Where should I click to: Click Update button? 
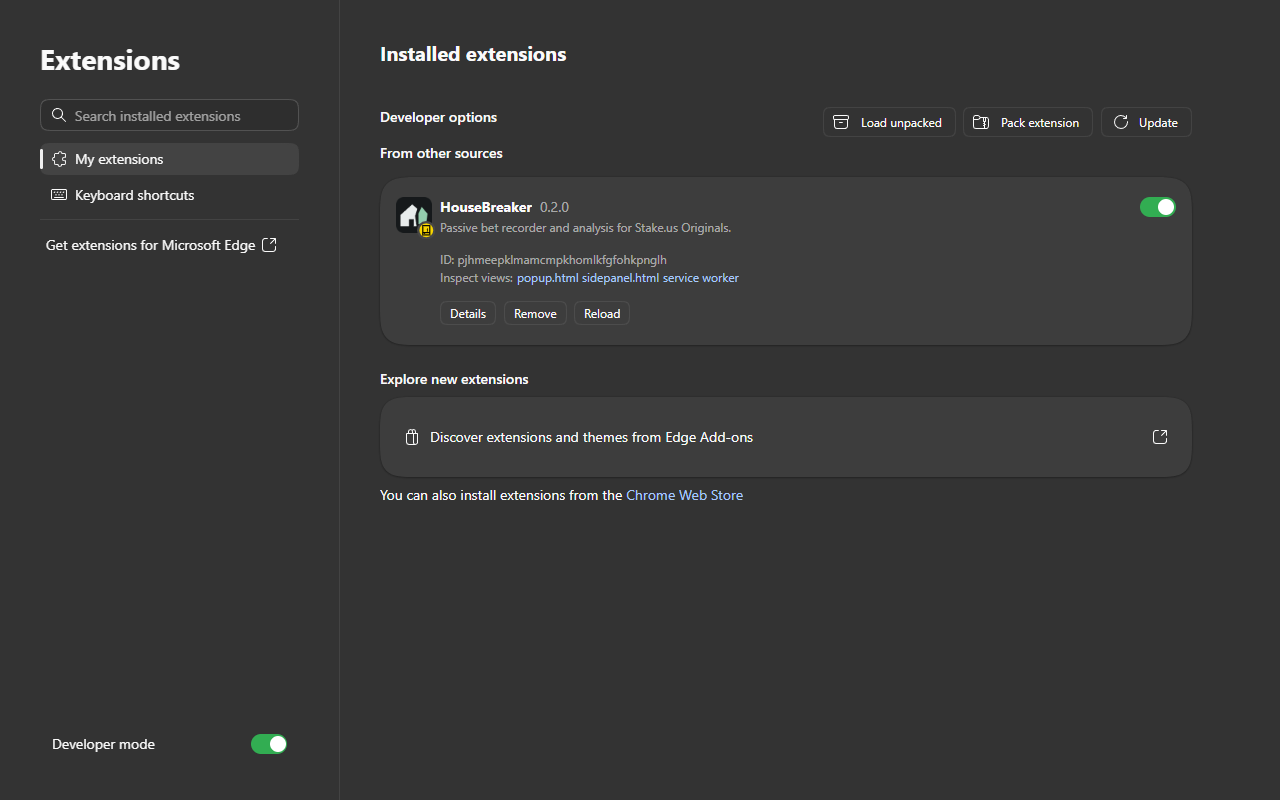click(x=1146, y=122)
